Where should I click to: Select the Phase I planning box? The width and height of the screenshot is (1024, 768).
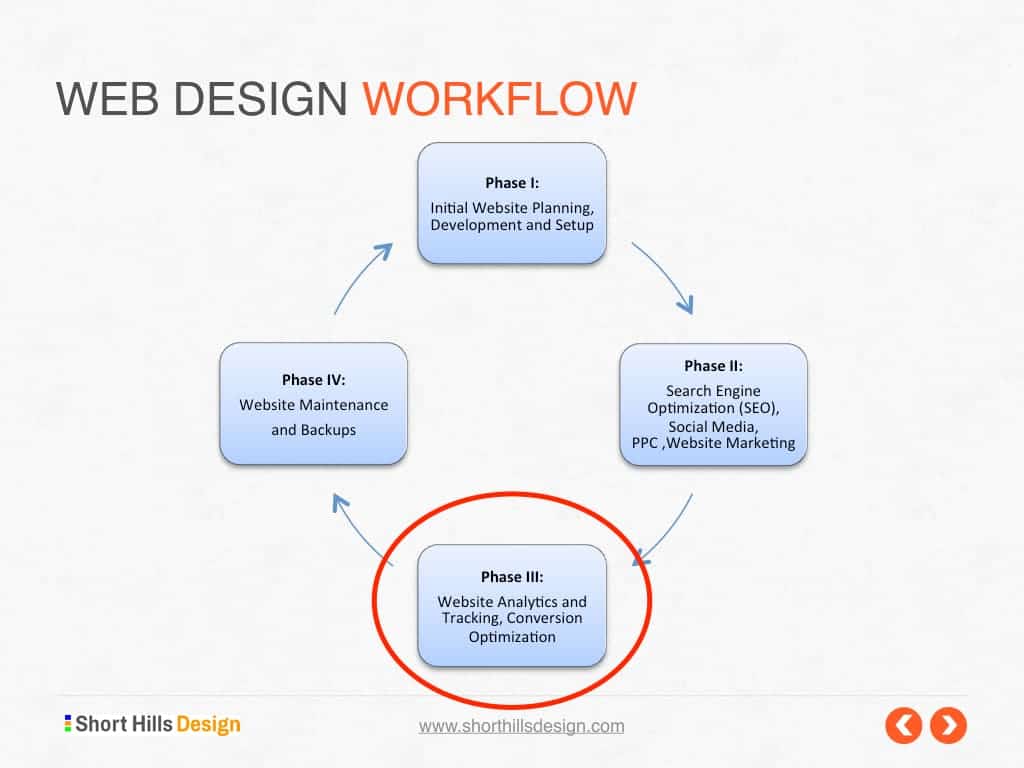pos(512,203)
